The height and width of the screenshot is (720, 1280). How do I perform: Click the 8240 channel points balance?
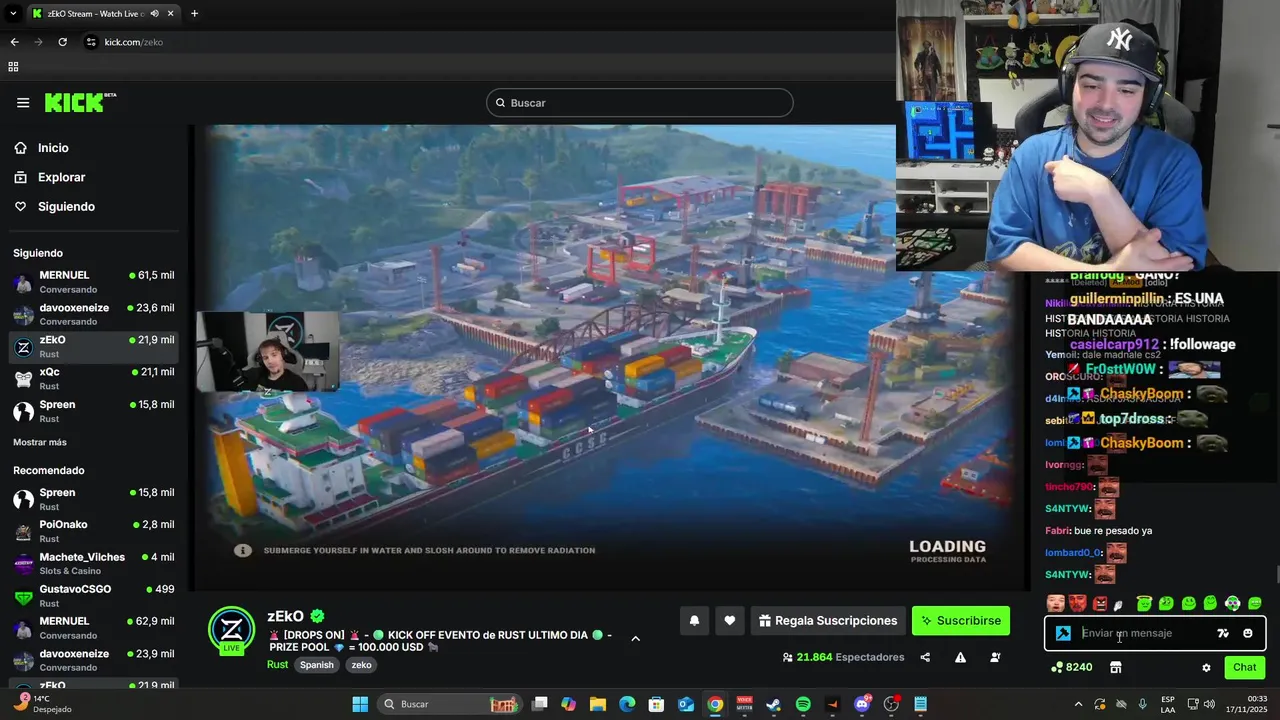[1072, 667]
